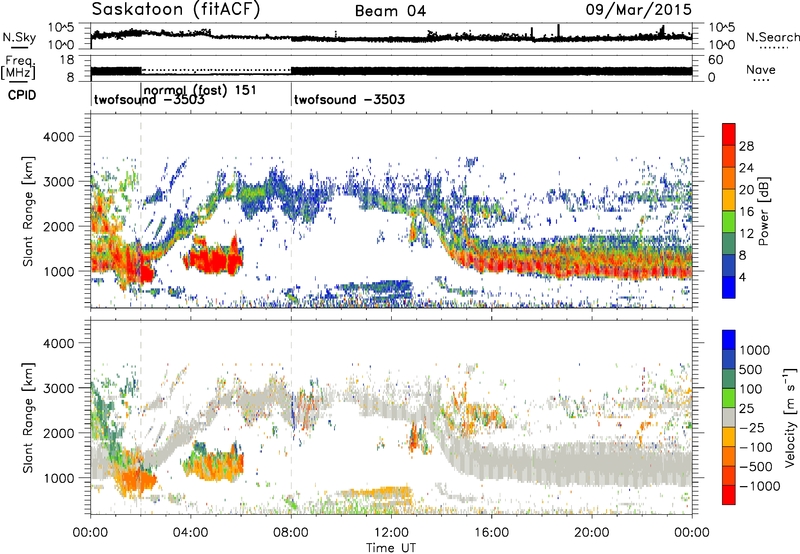Click the '3000' tick of the velocity panel
800x554 pixels.
coord(58,388)
